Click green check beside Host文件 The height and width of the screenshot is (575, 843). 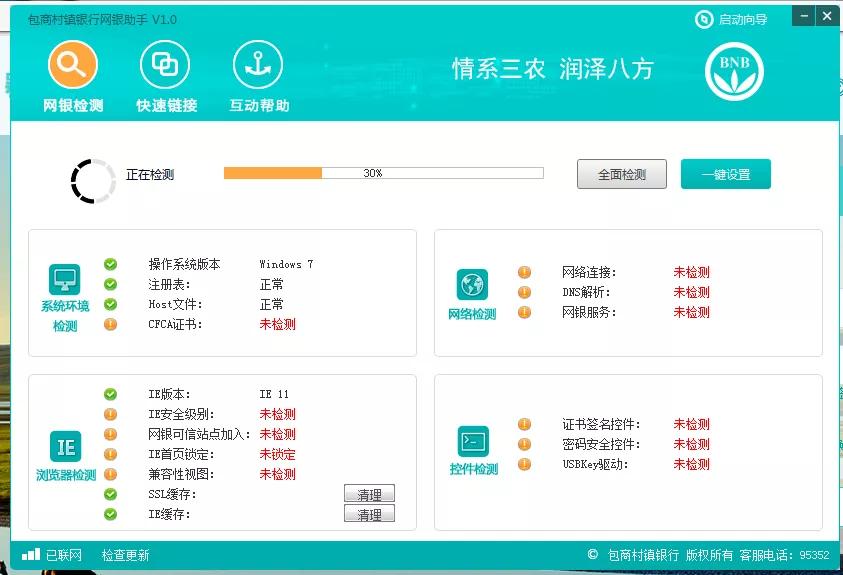(x=110, y=304)
